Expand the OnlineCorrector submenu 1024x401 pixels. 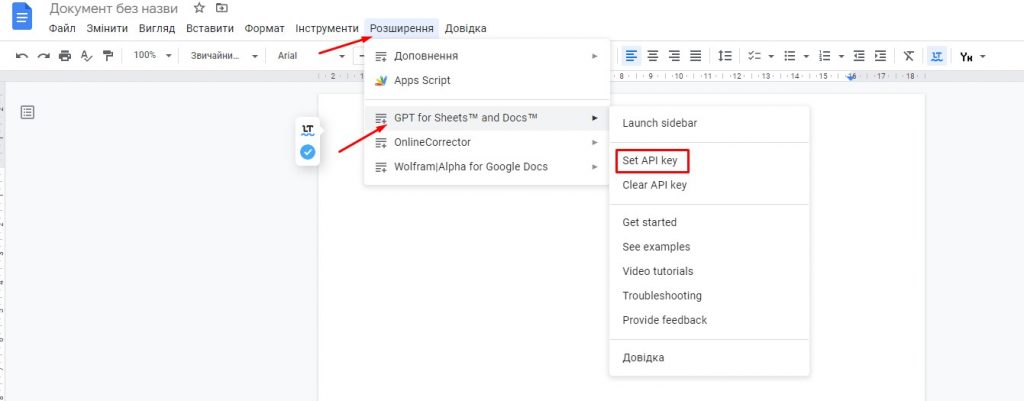[x=487, y=142]
